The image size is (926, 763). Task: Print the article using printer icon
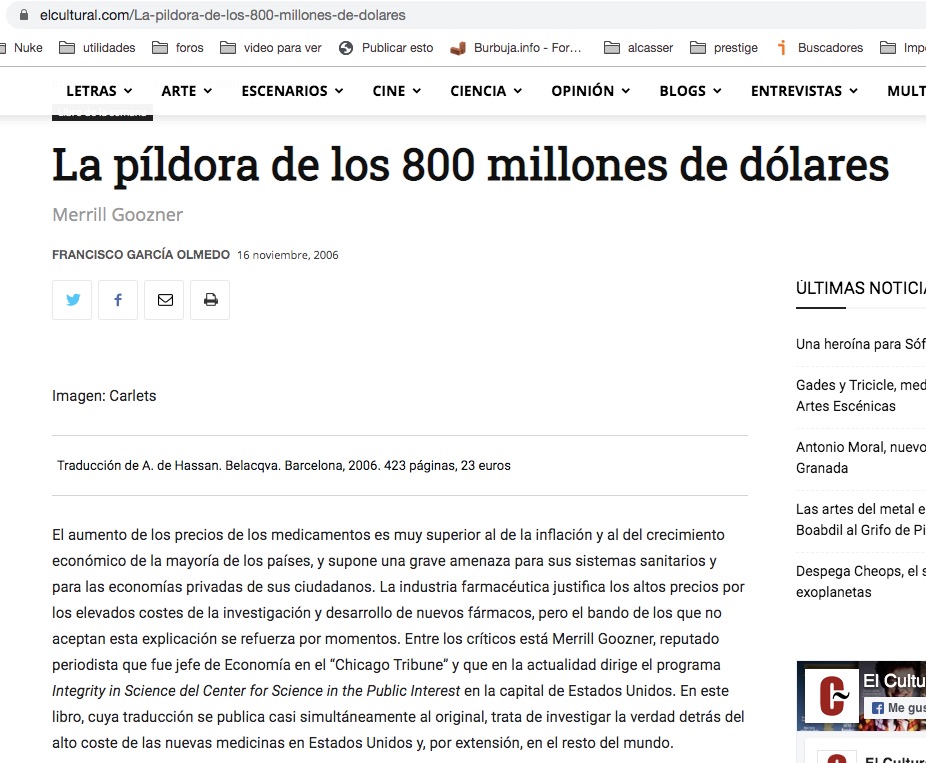tap(210, 300)
